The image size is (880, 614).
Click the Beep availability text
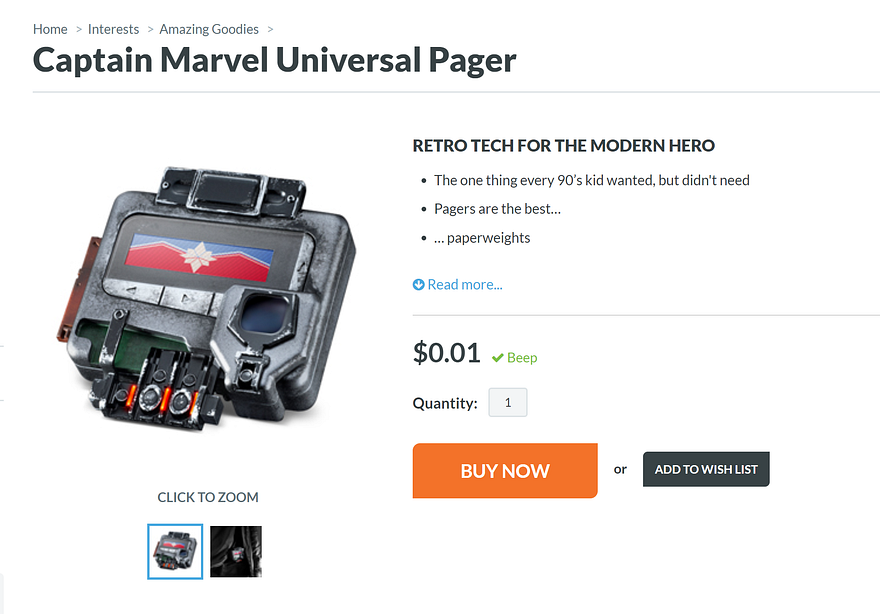(x=522, y=358)
